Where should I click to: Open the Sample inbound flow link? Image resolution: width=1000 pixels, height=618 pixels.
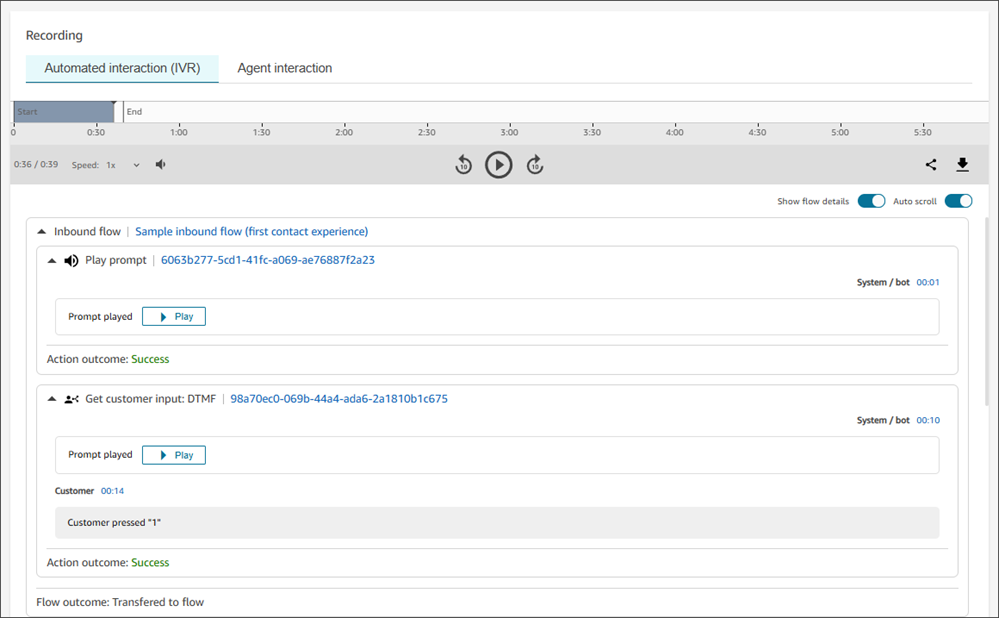click(251, 232)
